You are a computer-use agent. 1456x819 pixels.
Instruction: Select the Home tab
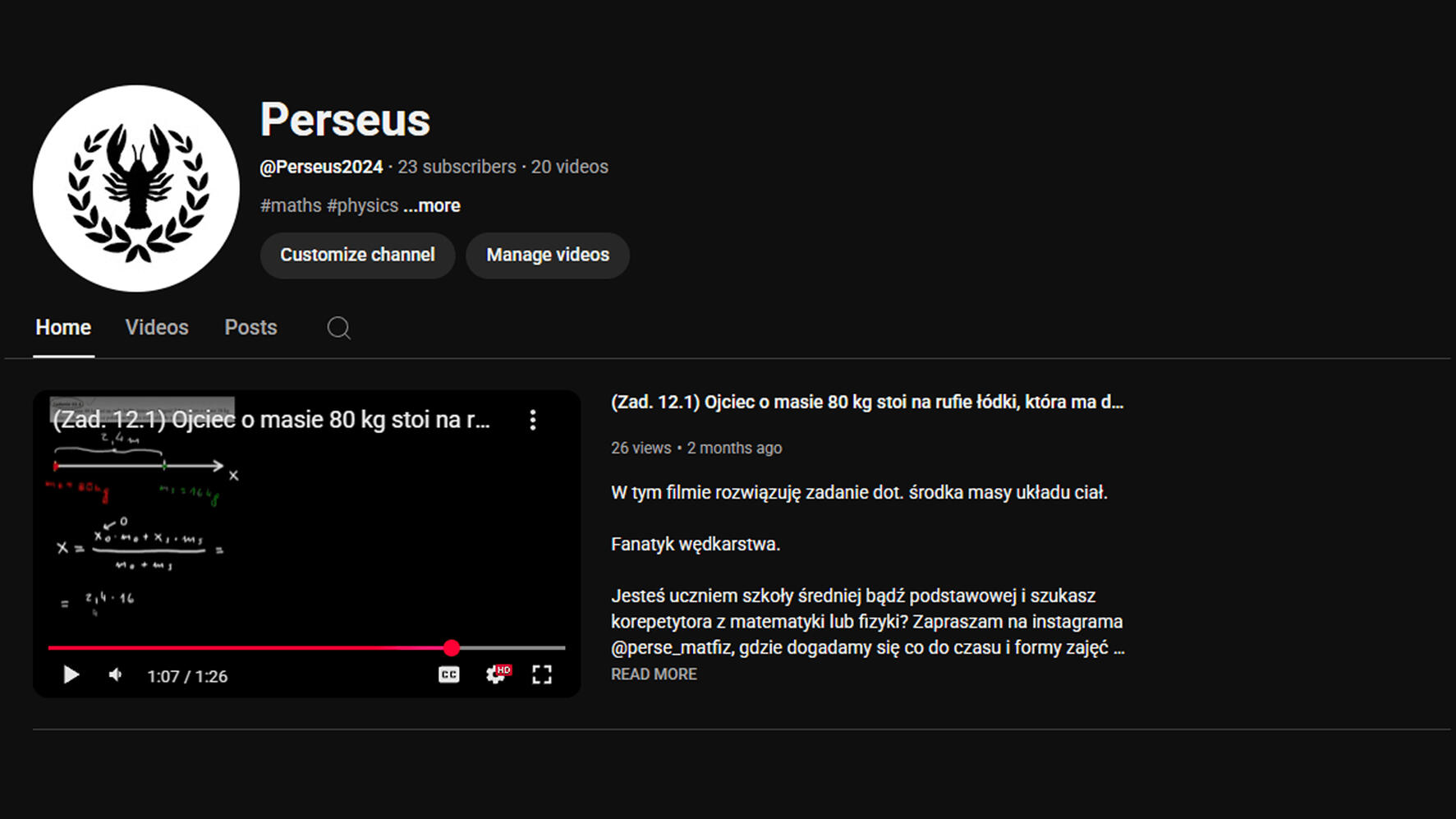coord(63,328)
